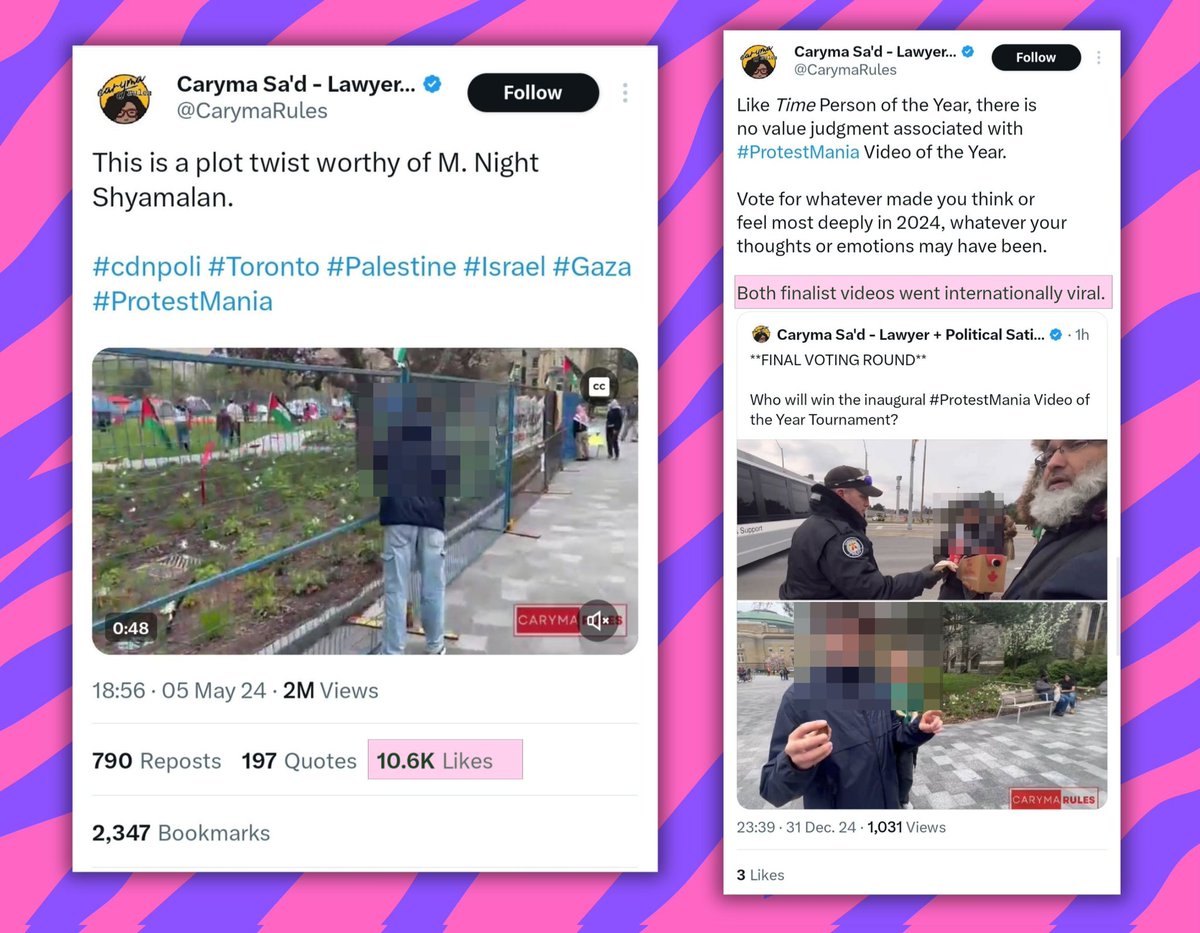Open the police officer video thumbnail
Image resolution: width=1200 pixels, height=933 pixels.
922,520
